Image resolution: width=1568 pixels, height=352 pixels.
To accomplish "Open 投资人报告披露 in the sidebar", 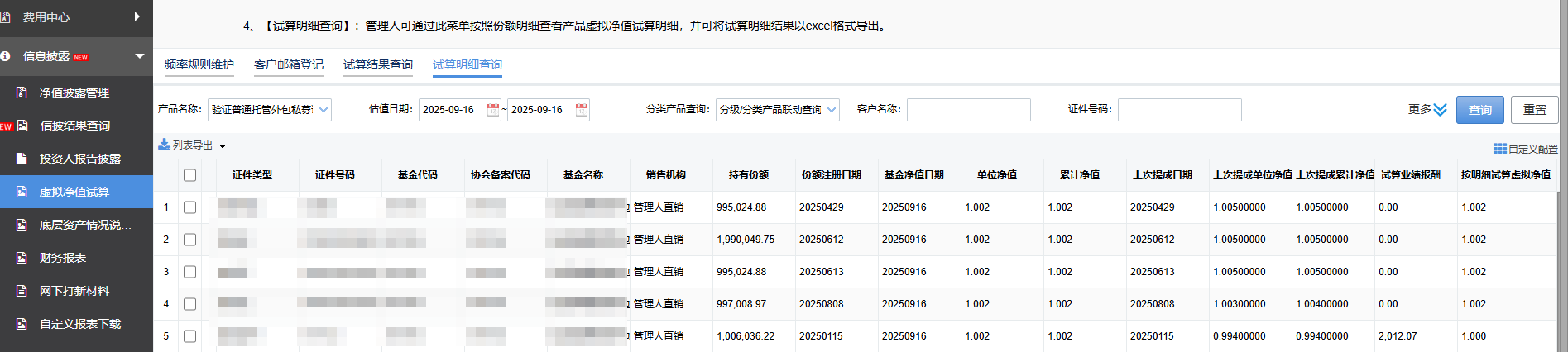I will tap(76, 159).
